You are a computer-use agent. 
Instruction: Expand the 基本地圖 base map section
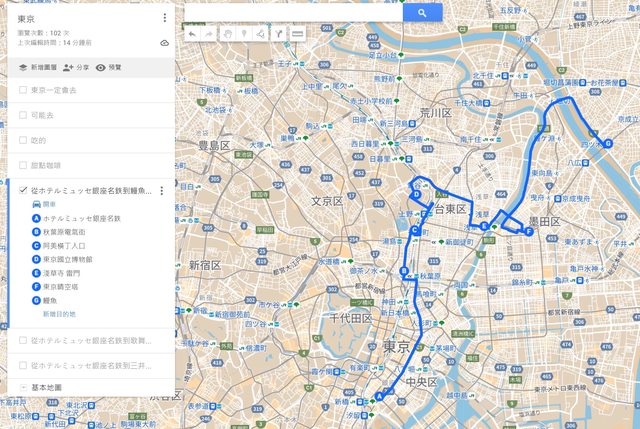click(23, 387)
